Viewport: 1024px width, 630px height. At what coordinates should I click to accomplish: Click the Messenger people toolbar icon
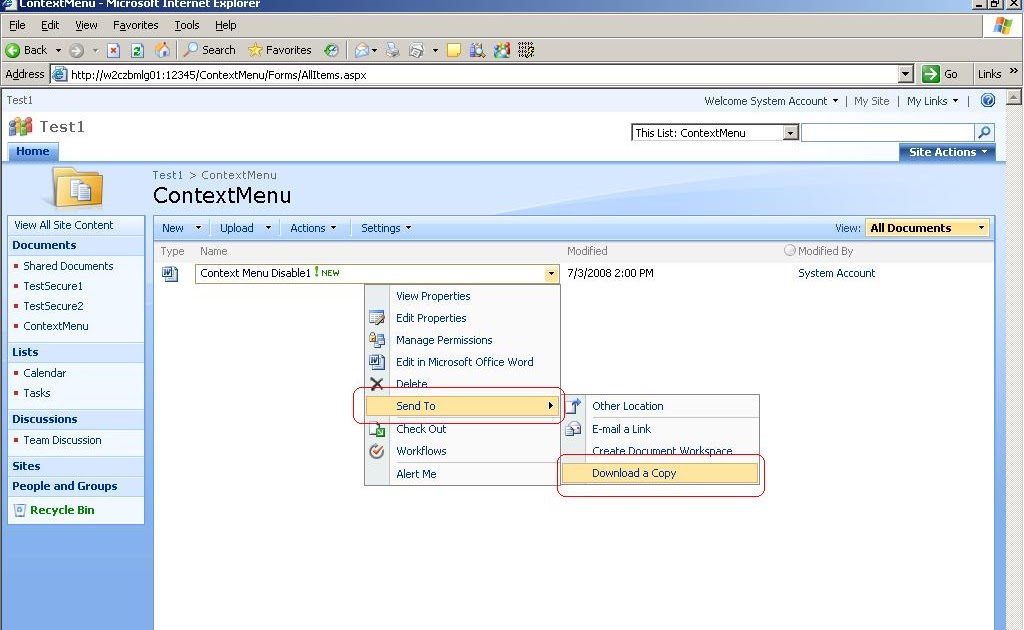pos(502,50)
